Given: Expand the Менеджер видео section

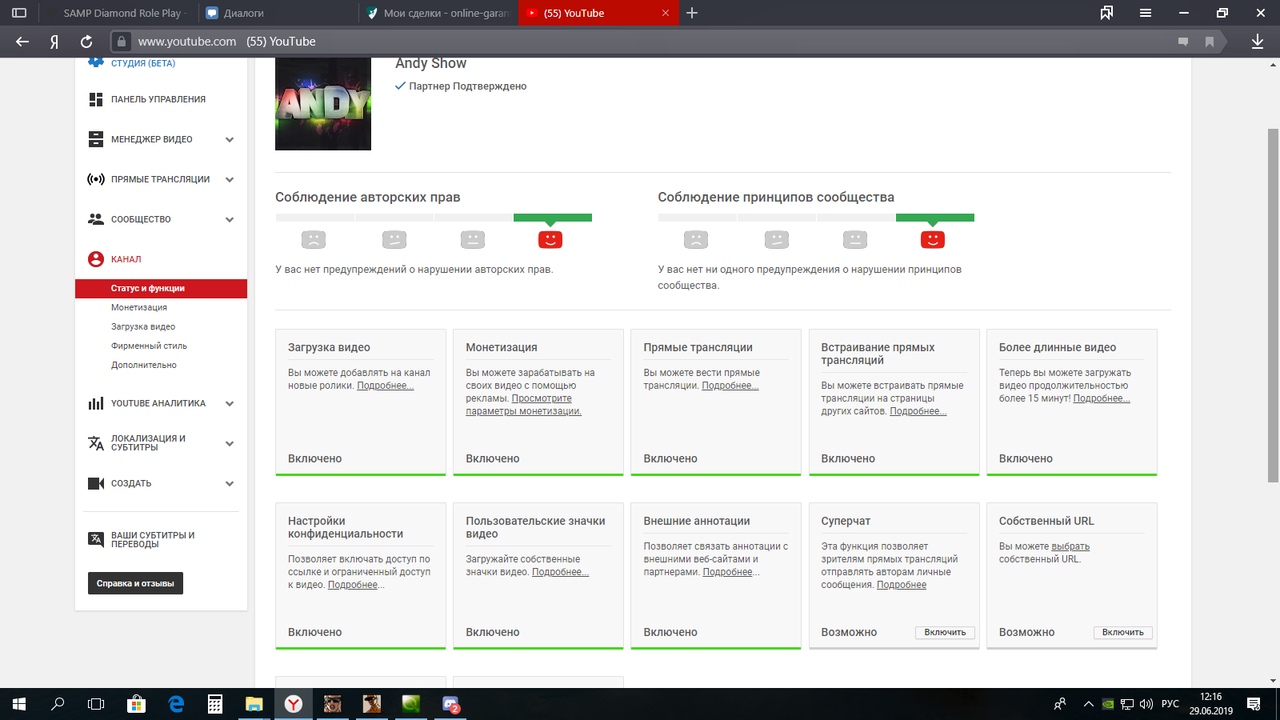Looking at the screenshot, I should [229, 140].
